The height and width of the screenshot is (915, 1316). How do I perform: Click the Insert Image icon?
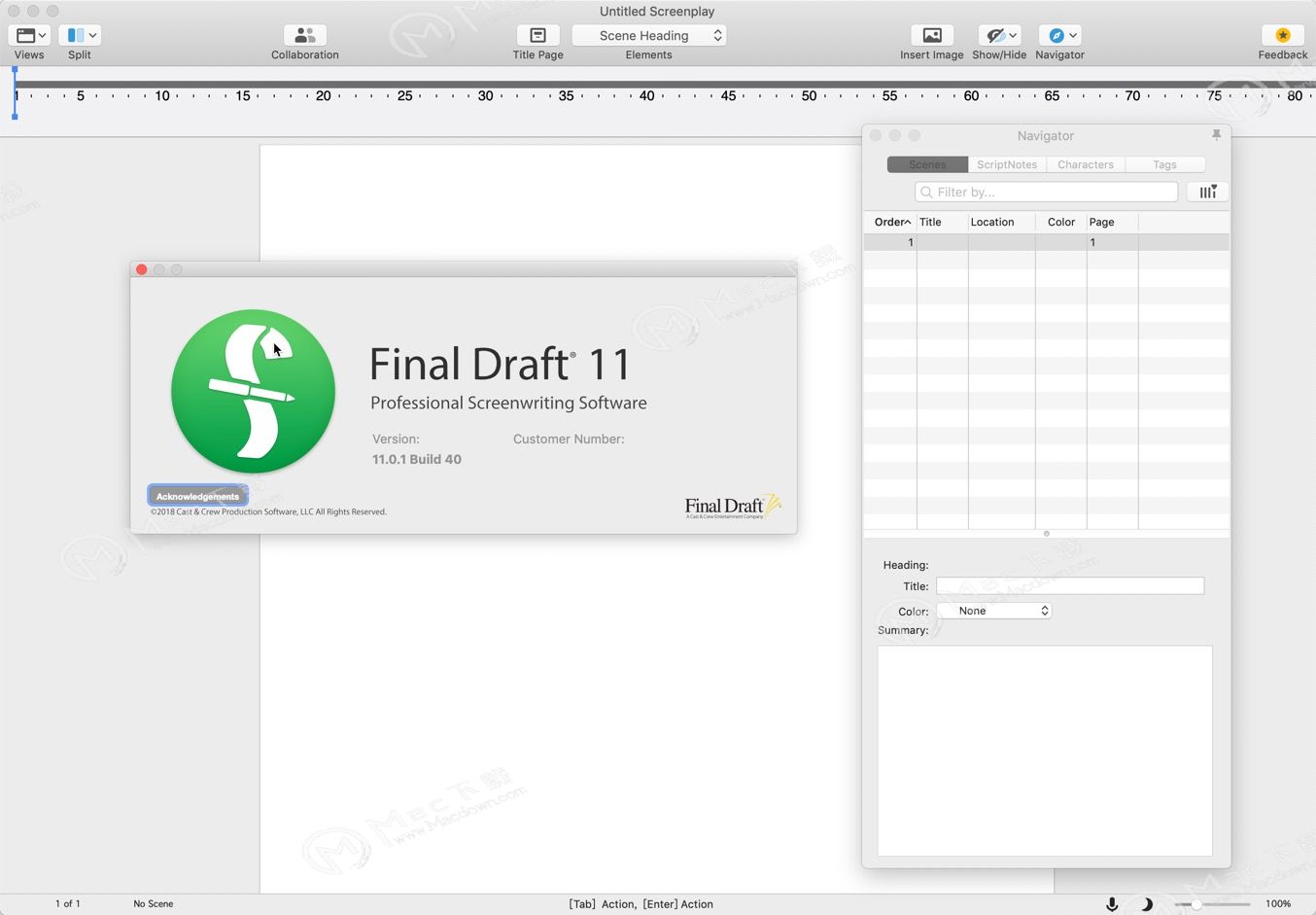click(x=932, y=35)
